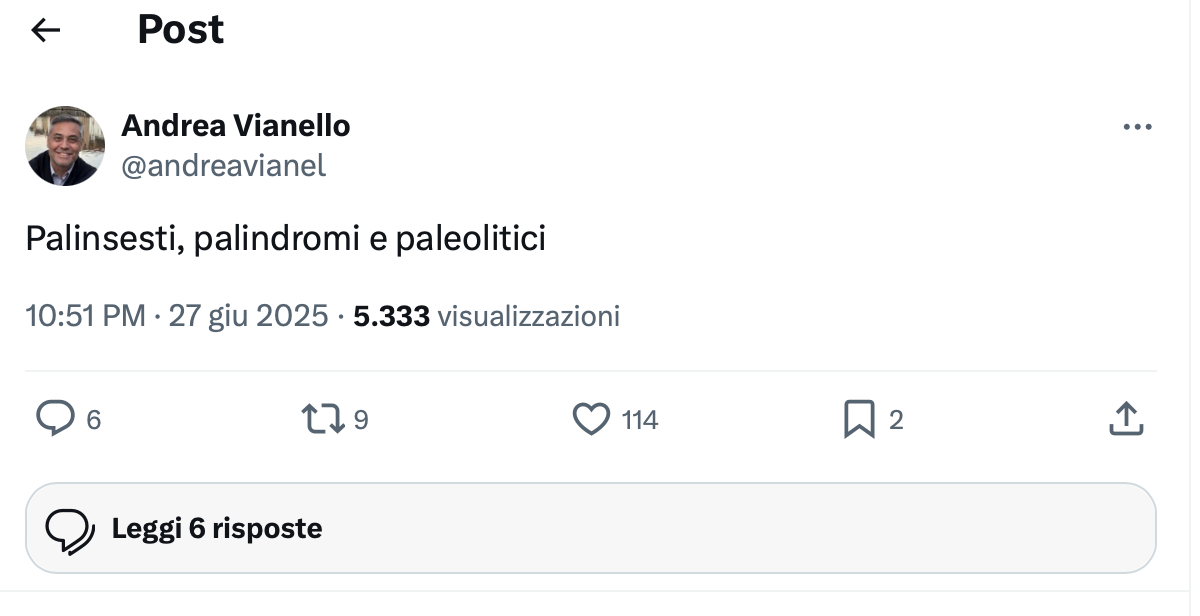Click the Post header title
The height and width of the screenshot is (616, 1200).
coord(180,30)
